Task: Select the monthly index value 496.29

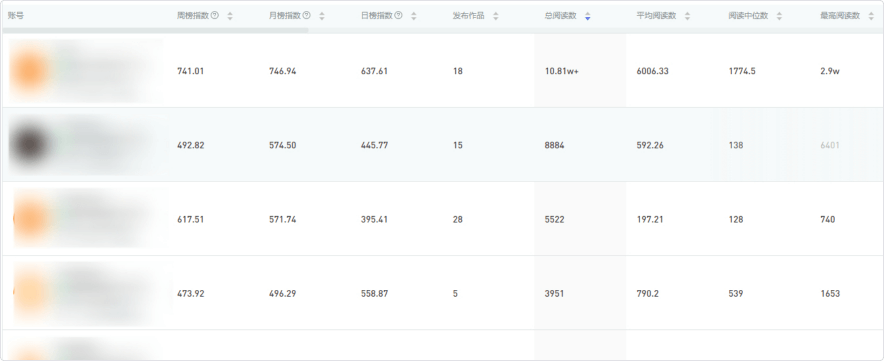Action: click(282, 293)
